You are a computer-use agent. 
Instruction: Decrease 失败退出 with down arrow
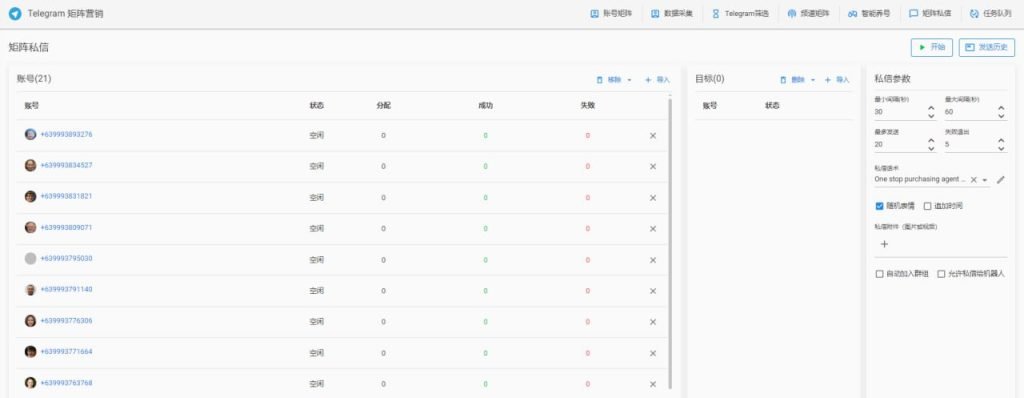coord(1001,148)
